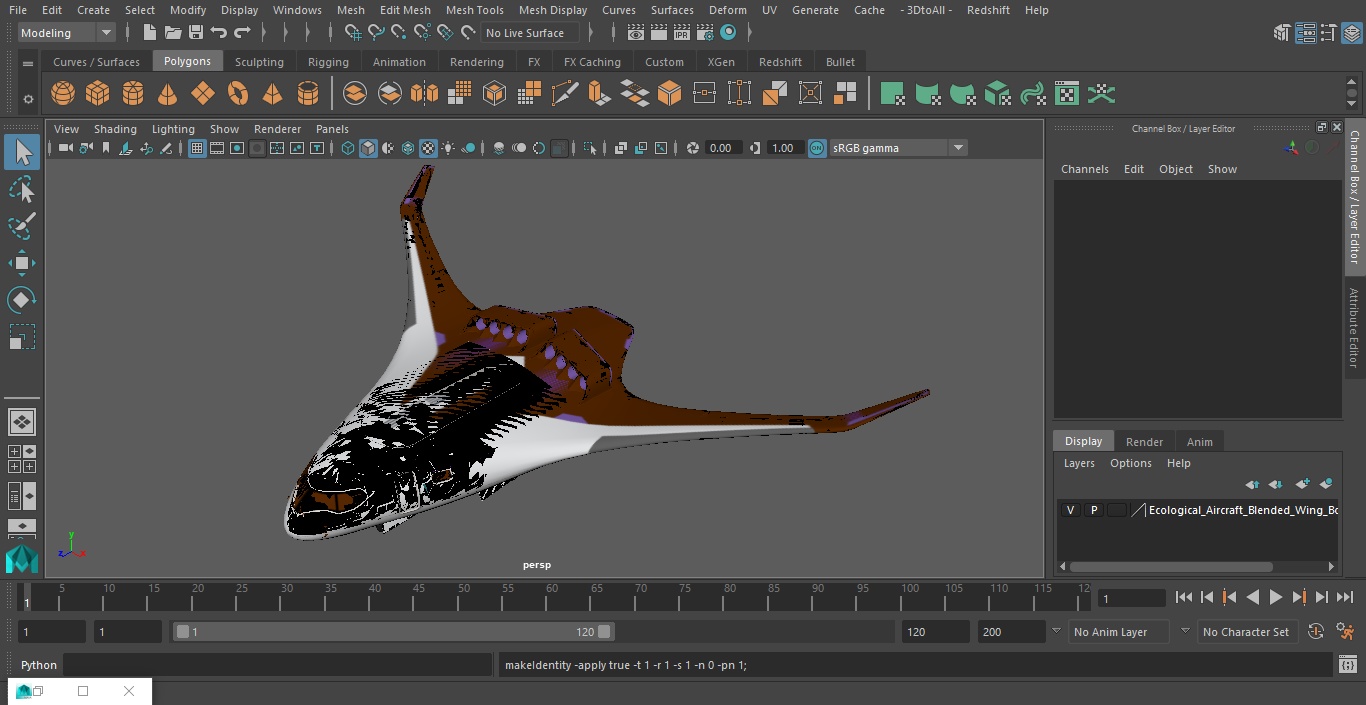Toggle isolate select in viewport
Image resolution: width=1366 pixels, height=705 pixels.
(590, 148)
